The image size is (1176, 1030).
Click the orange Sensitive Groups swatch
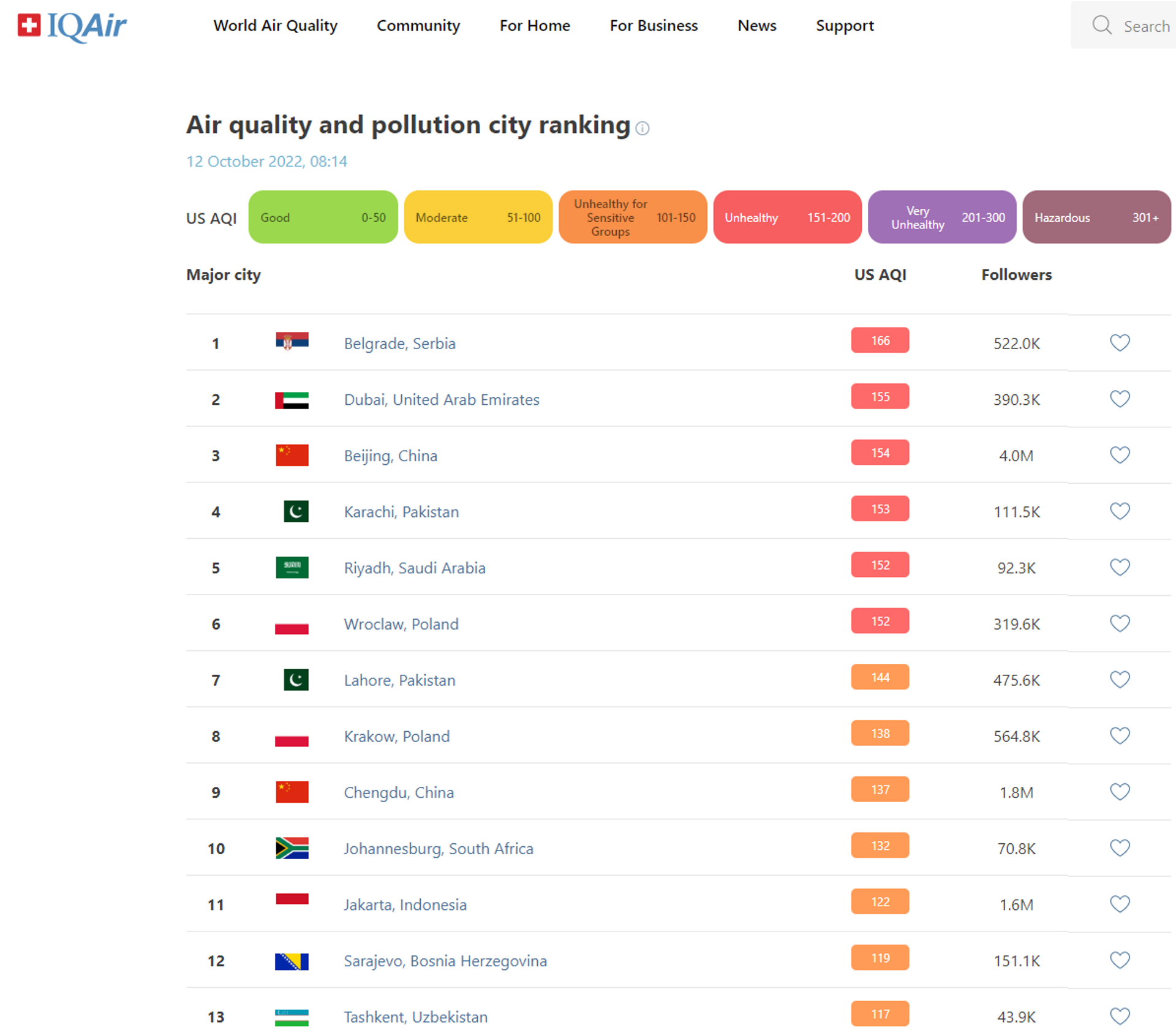(633, 217)
